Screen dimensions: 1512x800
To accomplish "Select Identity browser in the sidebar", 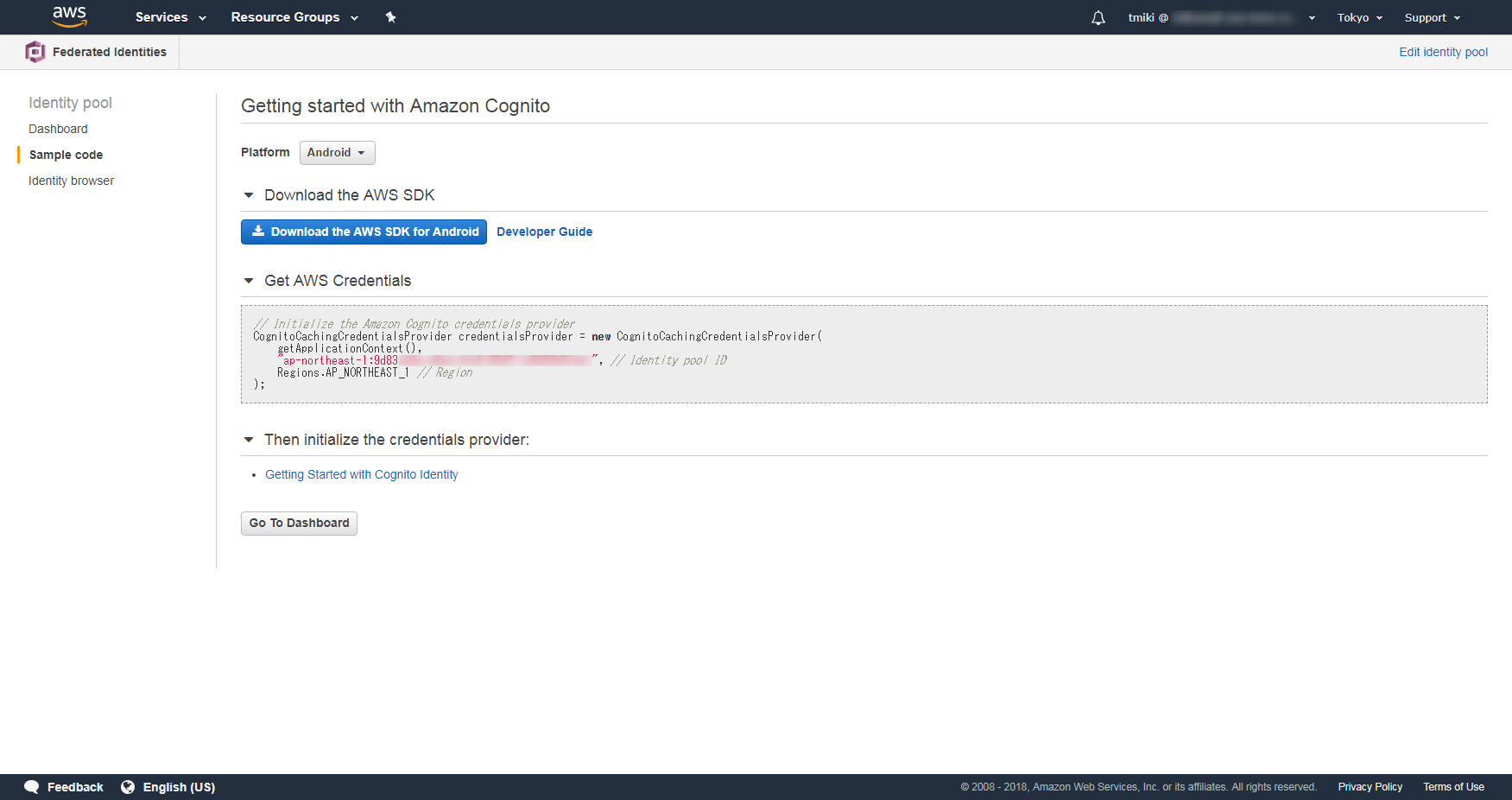I will [71, 181].
